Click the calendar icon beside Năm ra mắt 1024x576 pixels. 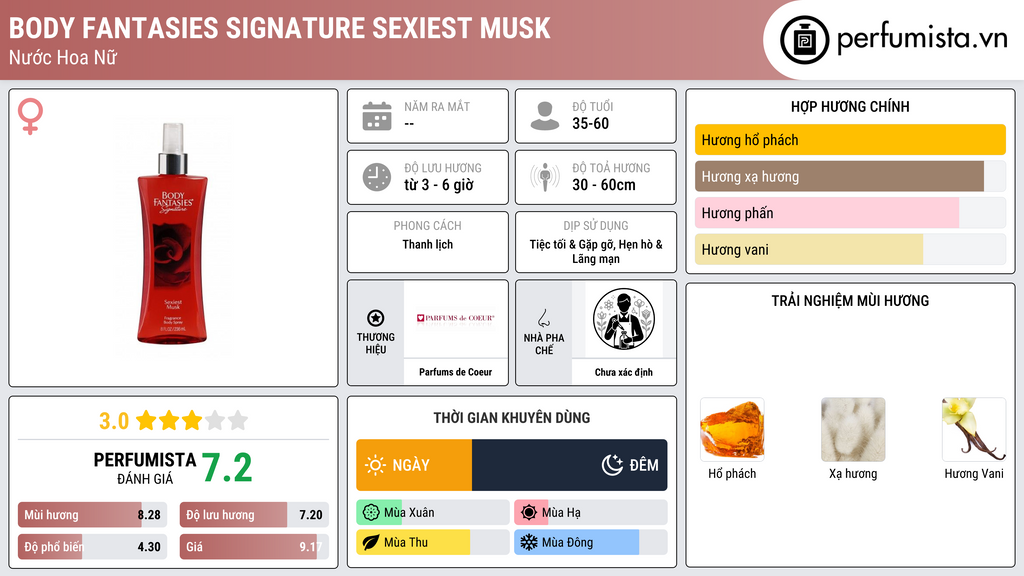pyautogui.click(x=377, y=116)
